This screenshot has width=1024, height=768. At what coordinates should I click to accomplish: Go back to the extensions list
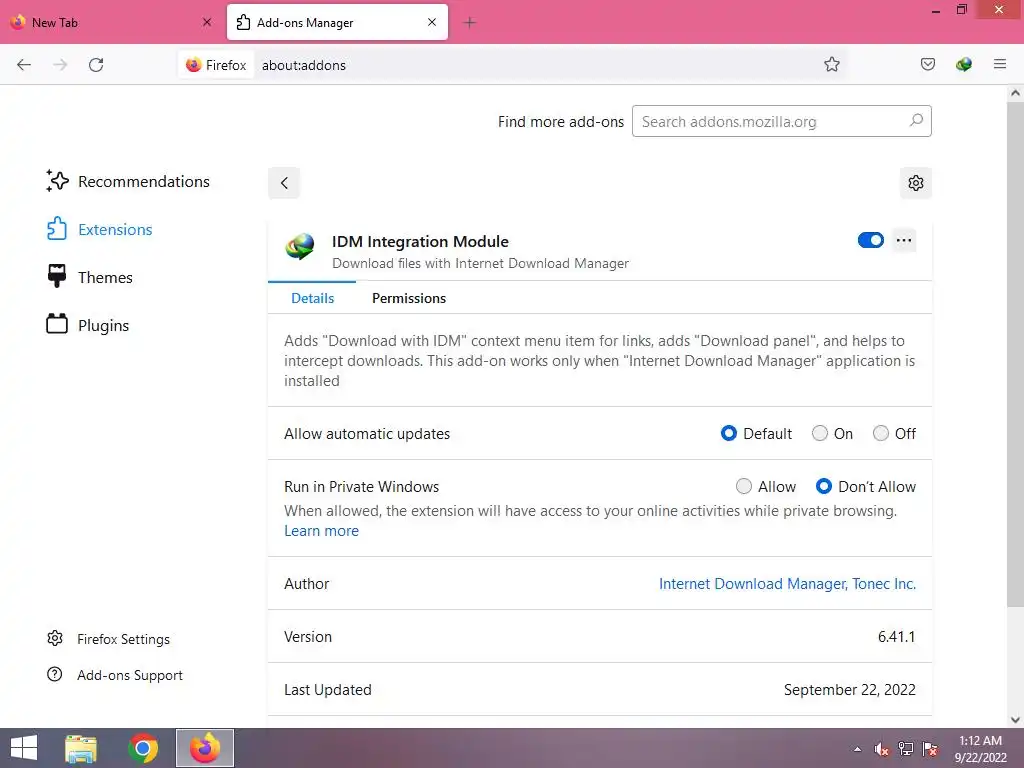284,183
